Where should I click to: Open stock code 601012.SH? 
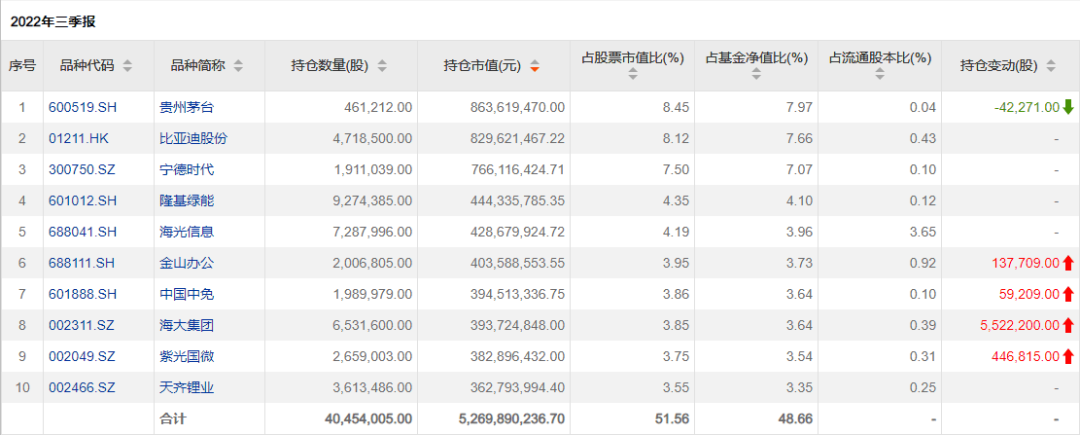(x=83, y=201)
